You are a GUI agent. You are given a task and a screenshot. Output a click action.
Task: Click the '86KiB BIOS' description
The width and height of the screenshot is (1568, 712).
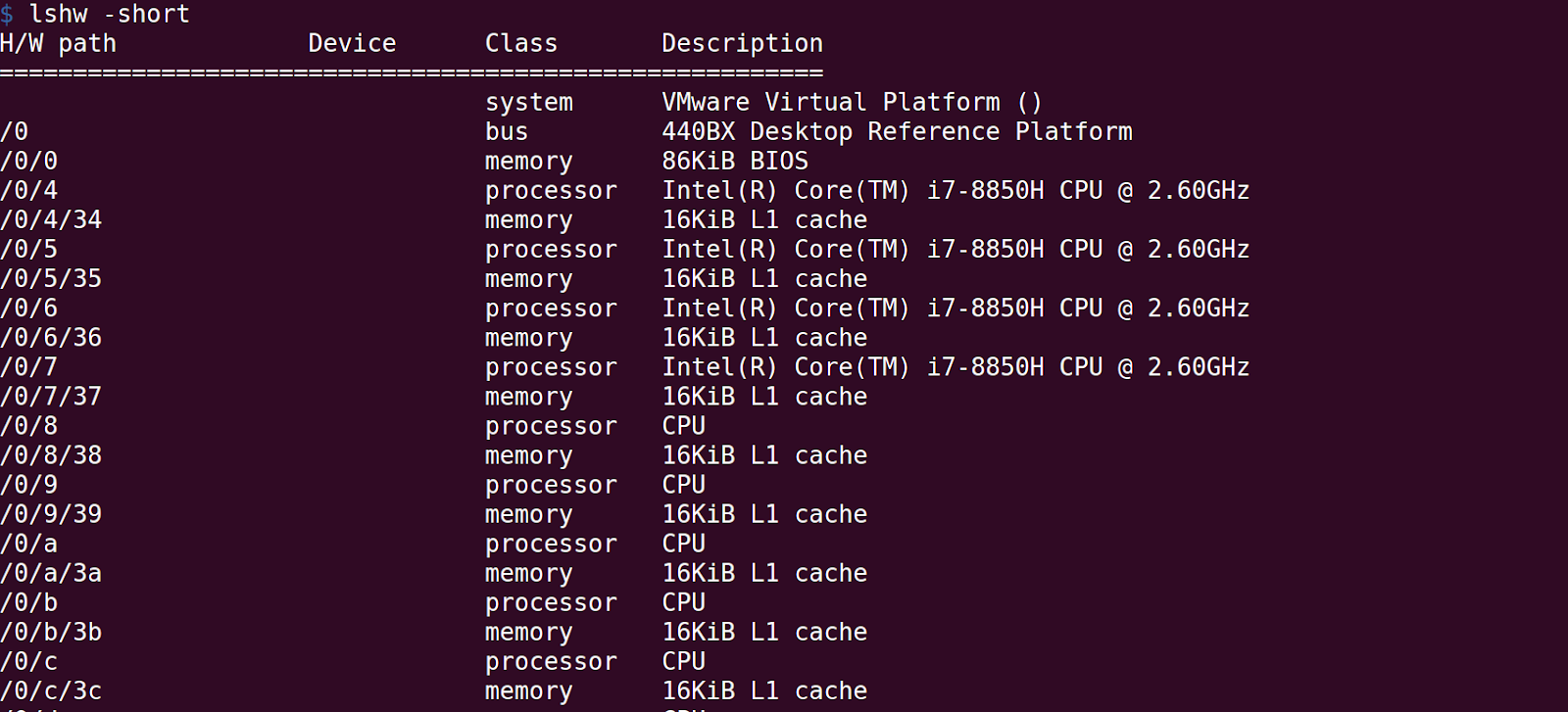click(735, 162)
